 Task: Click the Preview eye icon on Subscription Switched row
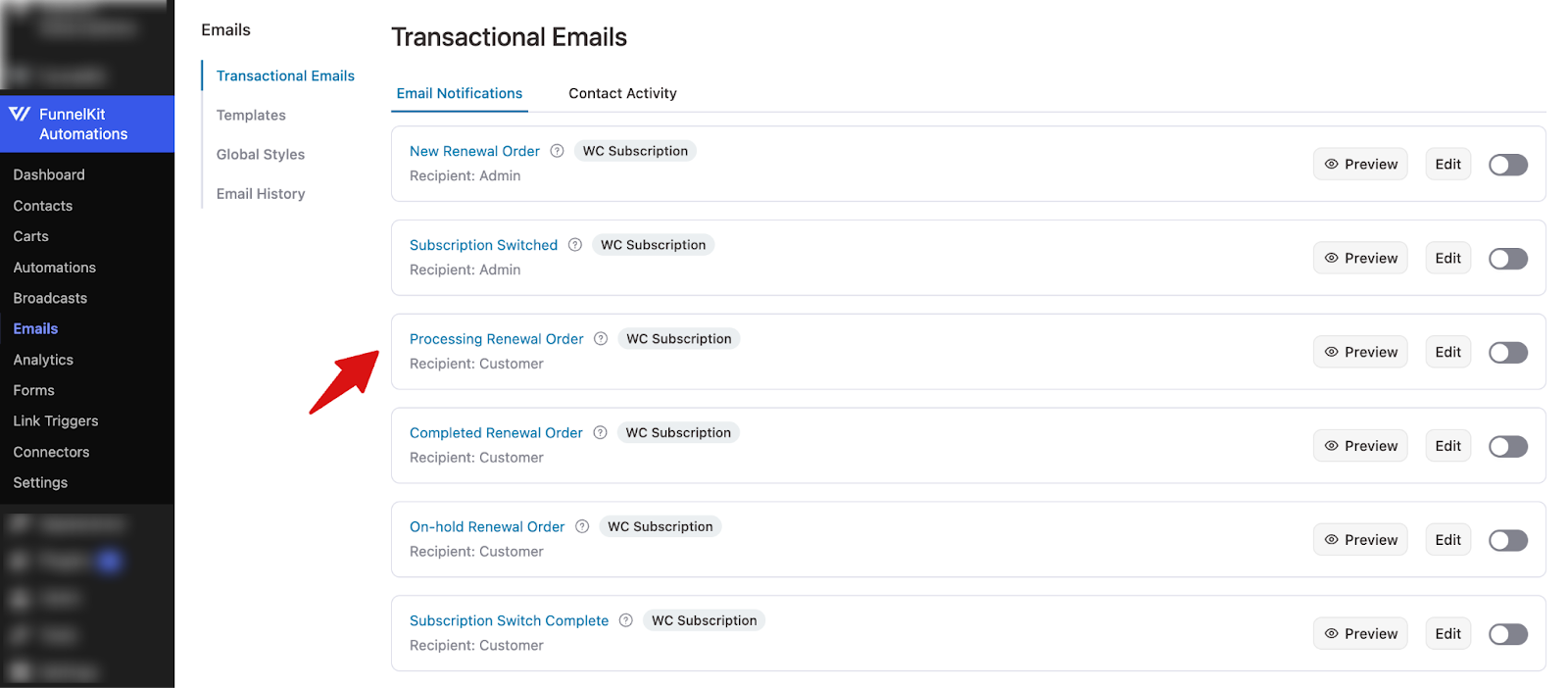(1332, 258)
